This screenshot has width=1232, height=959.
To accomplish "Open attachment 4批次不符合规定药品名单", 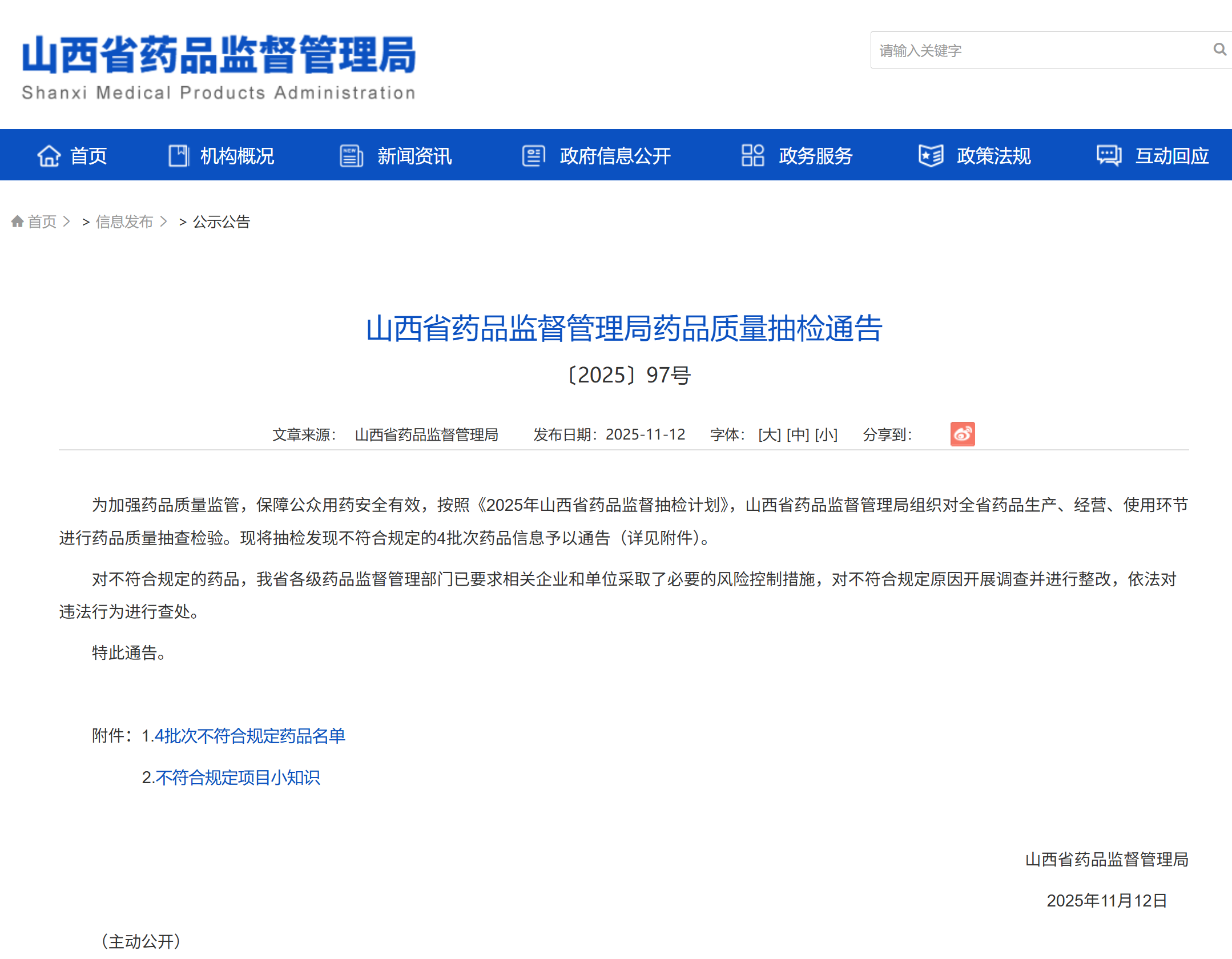I will pos(249,736).
